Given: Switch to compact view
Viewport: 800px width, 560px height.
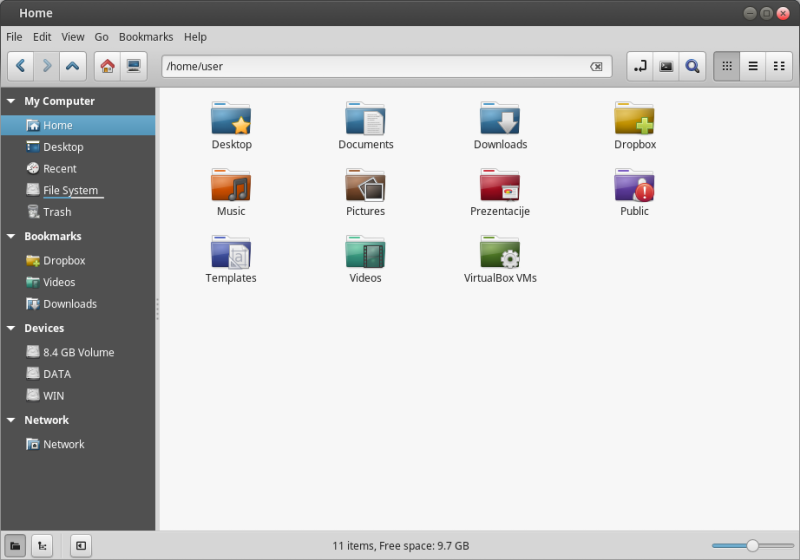Looking at the screenshot, I should tap(779, 67).
